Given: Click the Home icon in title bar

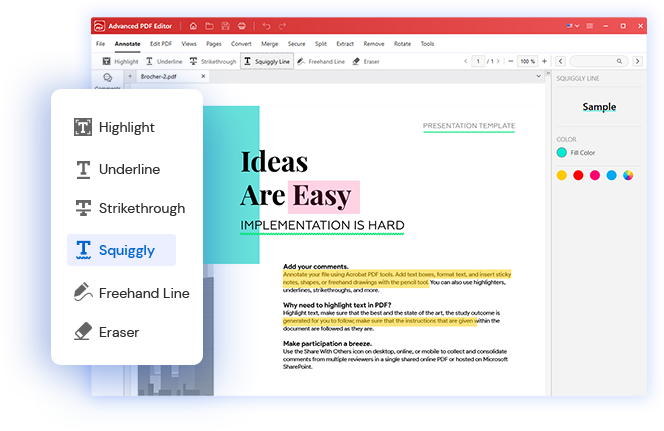Looking at the screenshot, I should (x=193, y=26).
